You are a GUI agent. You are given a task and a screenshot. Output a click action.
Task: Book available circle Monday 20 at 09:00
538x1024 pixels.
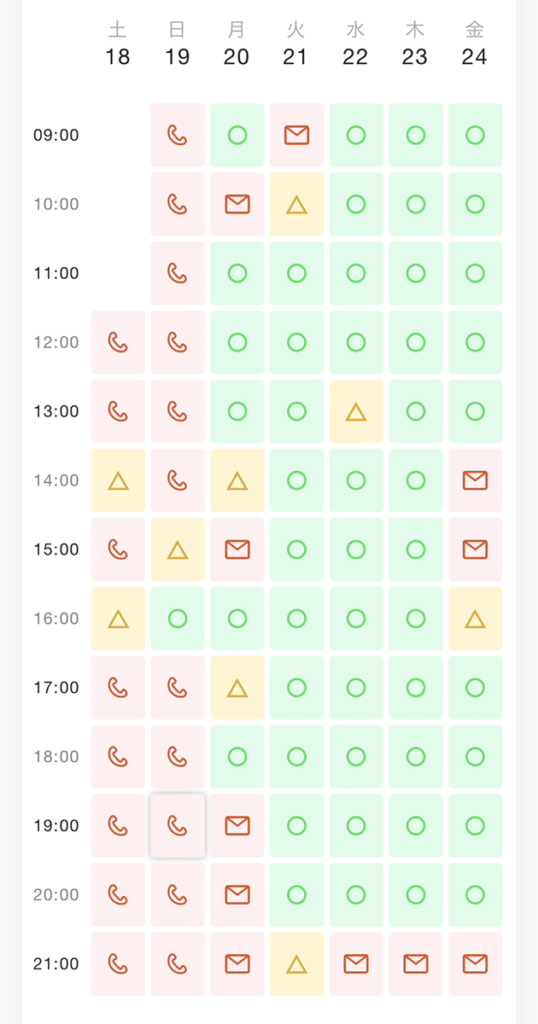coord(237,135)
